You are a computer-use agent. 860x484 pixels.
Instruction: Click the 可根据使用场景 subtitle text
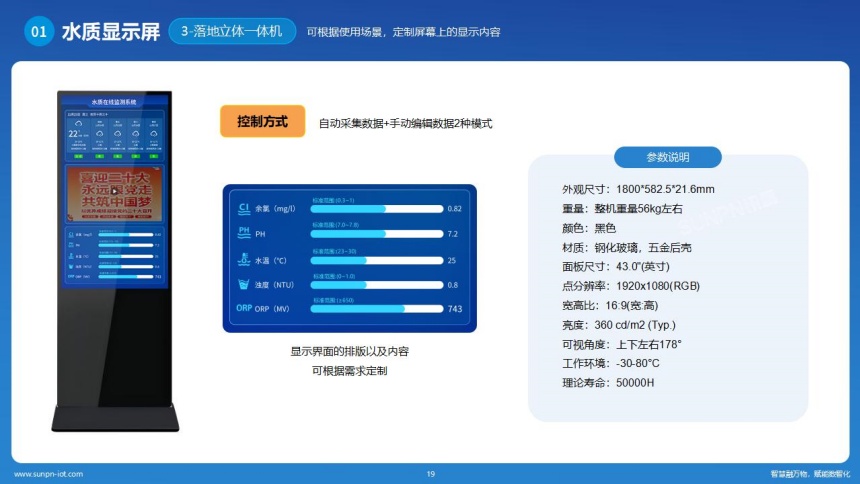tap(403, 32)
